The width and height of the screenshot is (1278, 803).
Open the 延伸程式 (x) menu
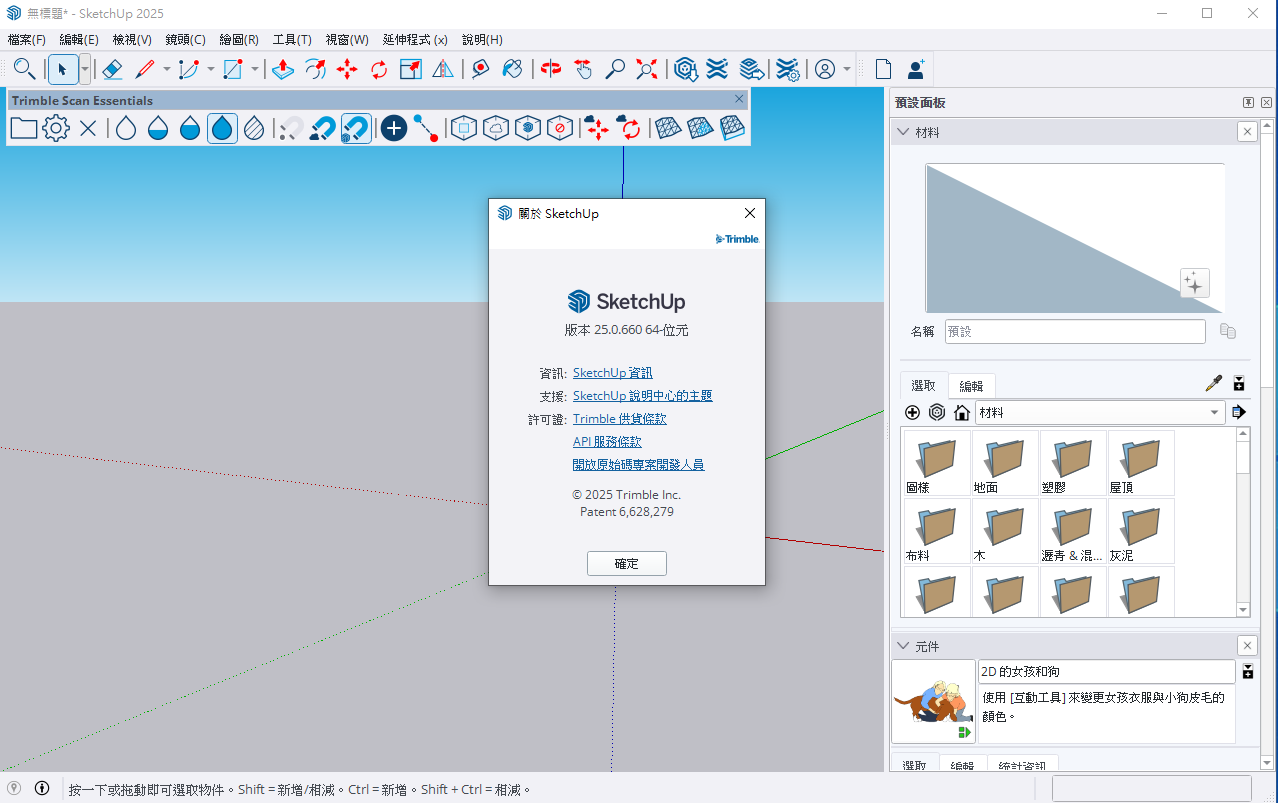(x=415, y=40)
